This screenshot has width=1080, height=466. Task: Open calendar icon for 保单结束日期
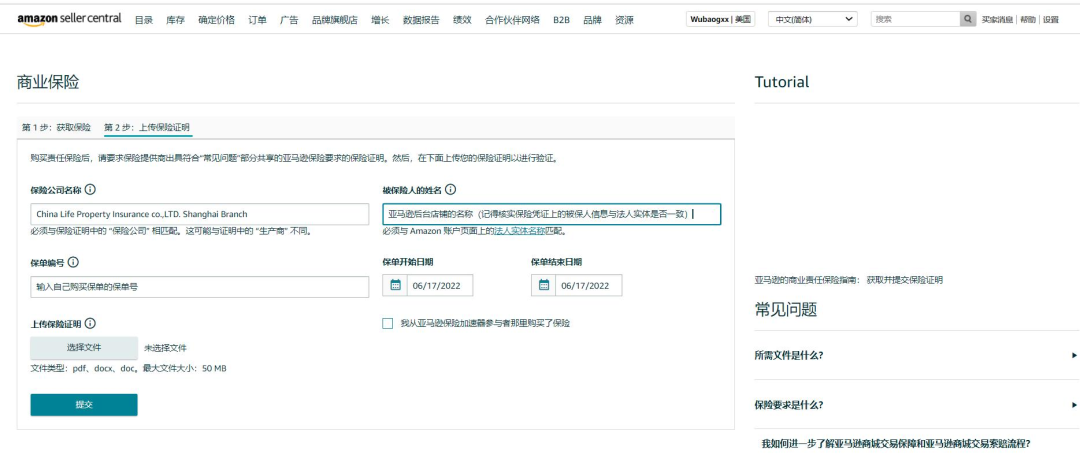click(543, 285)
